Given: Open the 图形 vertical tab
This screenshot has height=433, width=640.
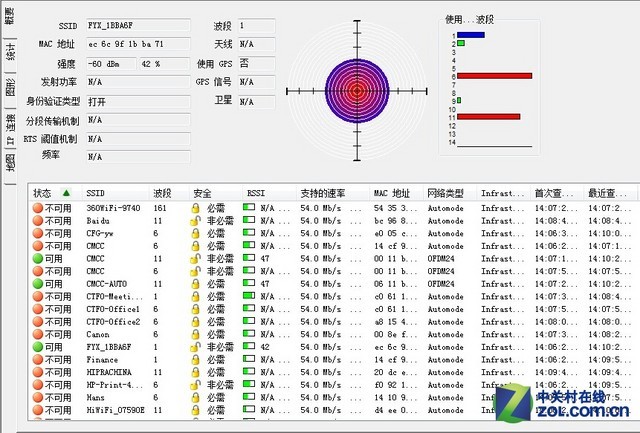Looking at the screenshot, I should pyautogui.click(x=9, y=88).
